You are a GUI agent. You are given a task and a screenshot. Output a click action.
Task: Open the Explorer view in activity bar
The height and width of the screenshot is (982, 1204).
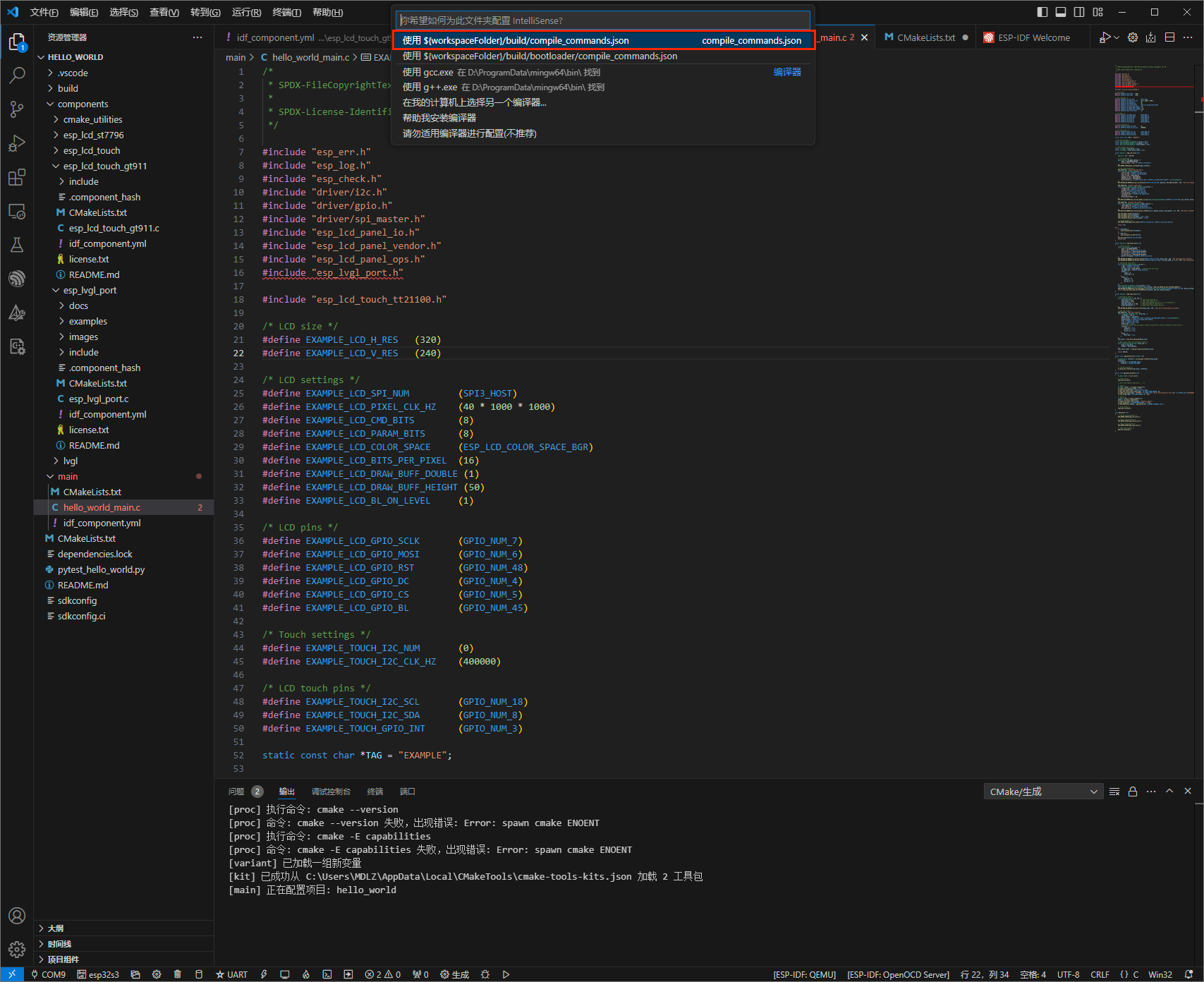17,42
